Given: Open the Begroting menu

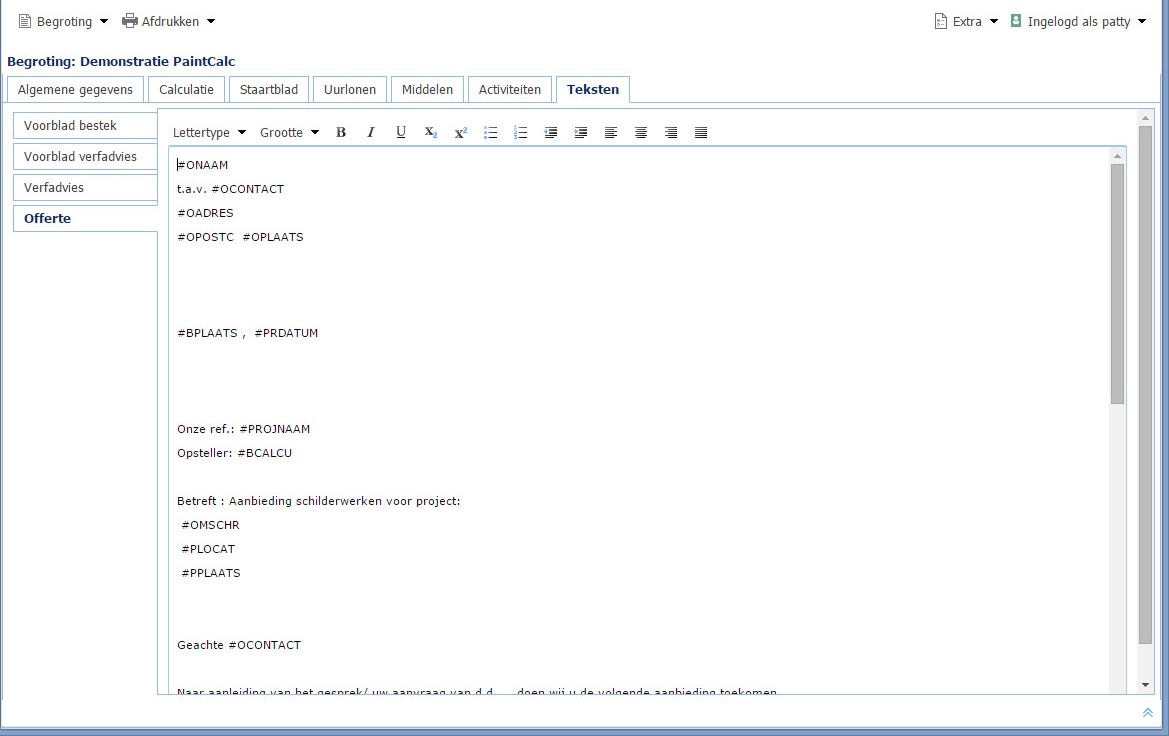Looking at the screenshot, I should [63, 21].
